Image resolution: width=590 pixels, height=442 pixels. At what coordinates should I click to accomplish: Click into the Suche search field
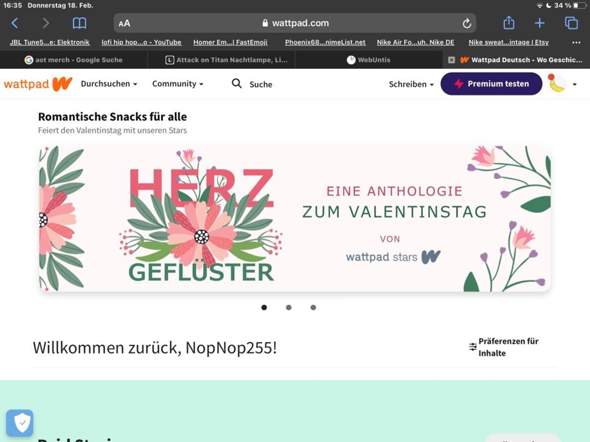(261, 84)
